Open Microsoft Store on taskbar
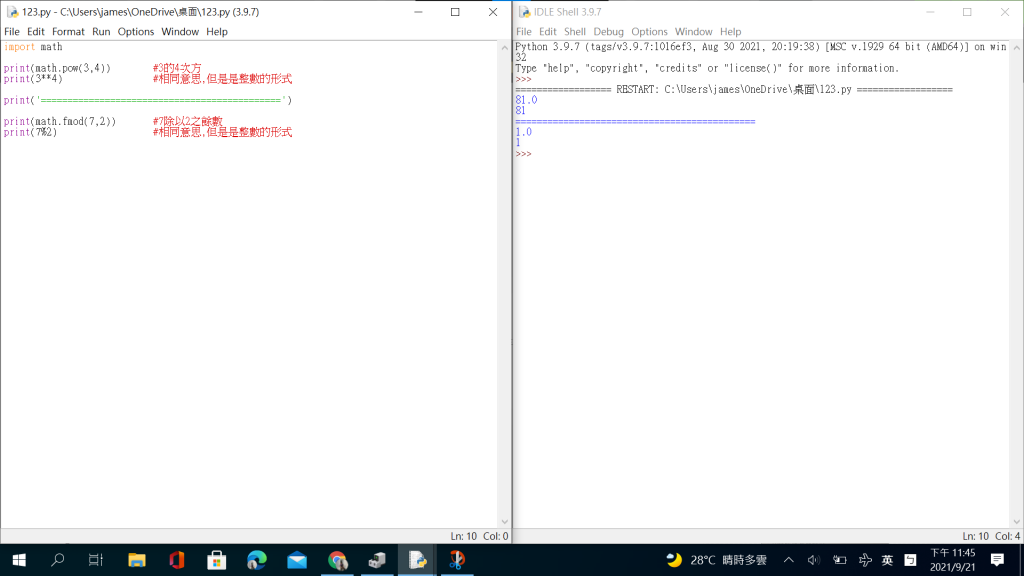1024x576 pixels. pyautogui.click(x=217, y=560)
